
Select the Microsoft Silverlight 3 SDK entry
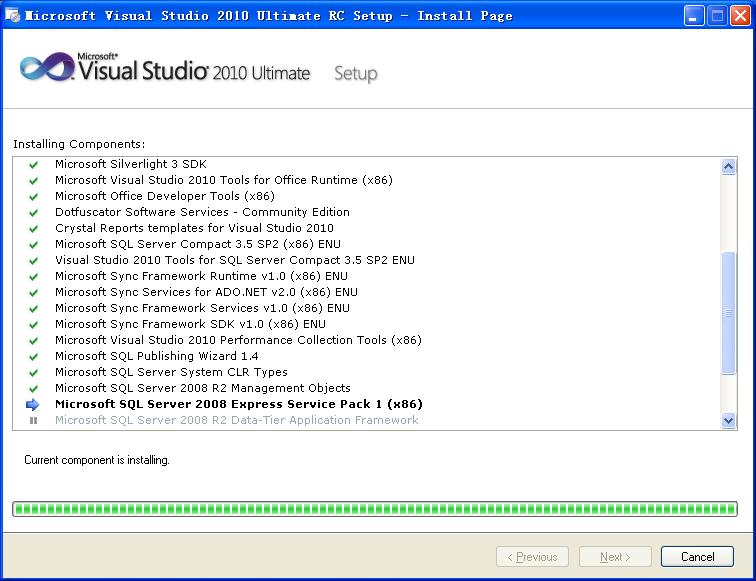click(x=131, y=164)
